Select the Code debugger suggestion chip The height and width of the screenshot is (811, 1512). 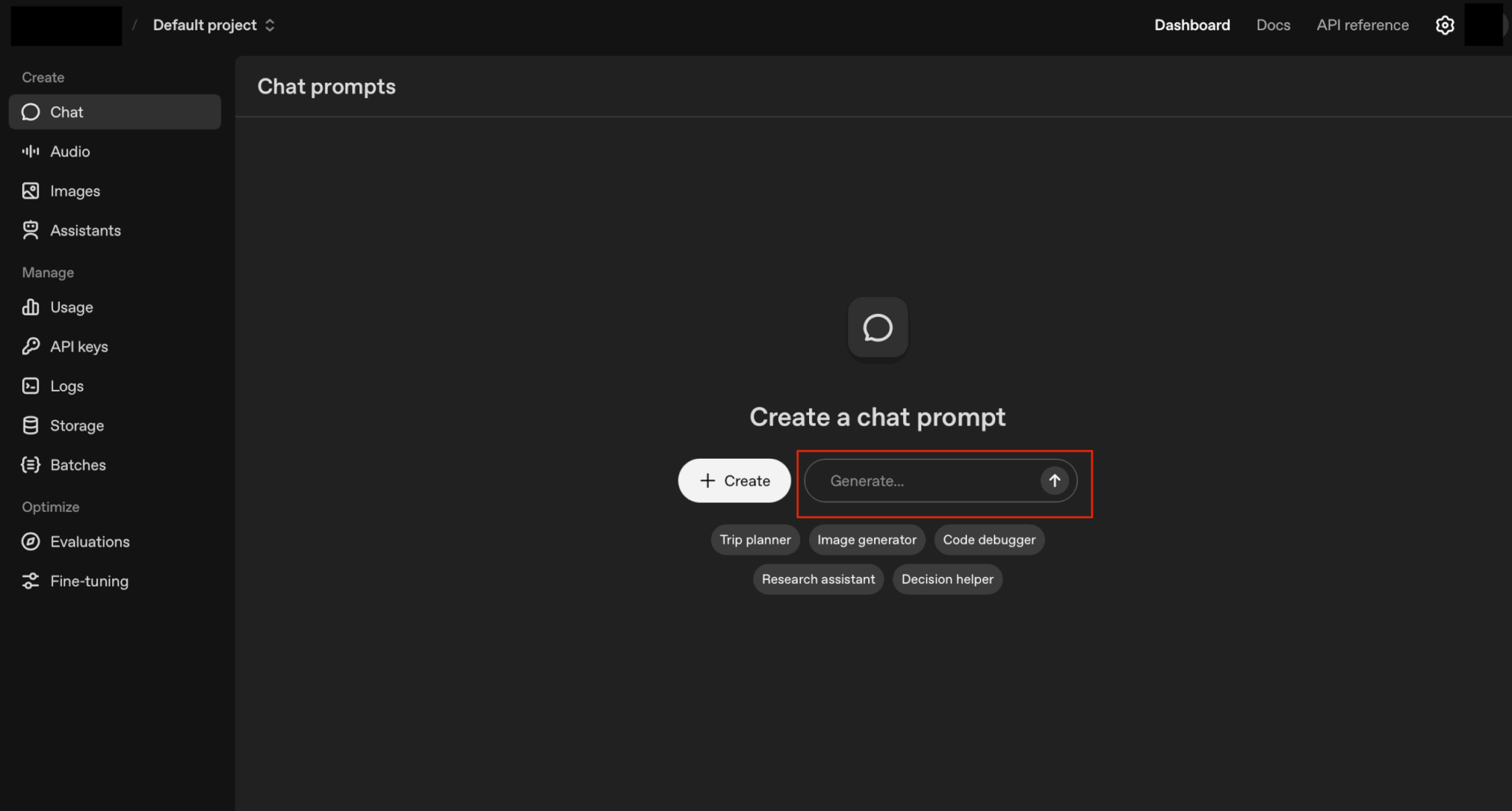989,540
